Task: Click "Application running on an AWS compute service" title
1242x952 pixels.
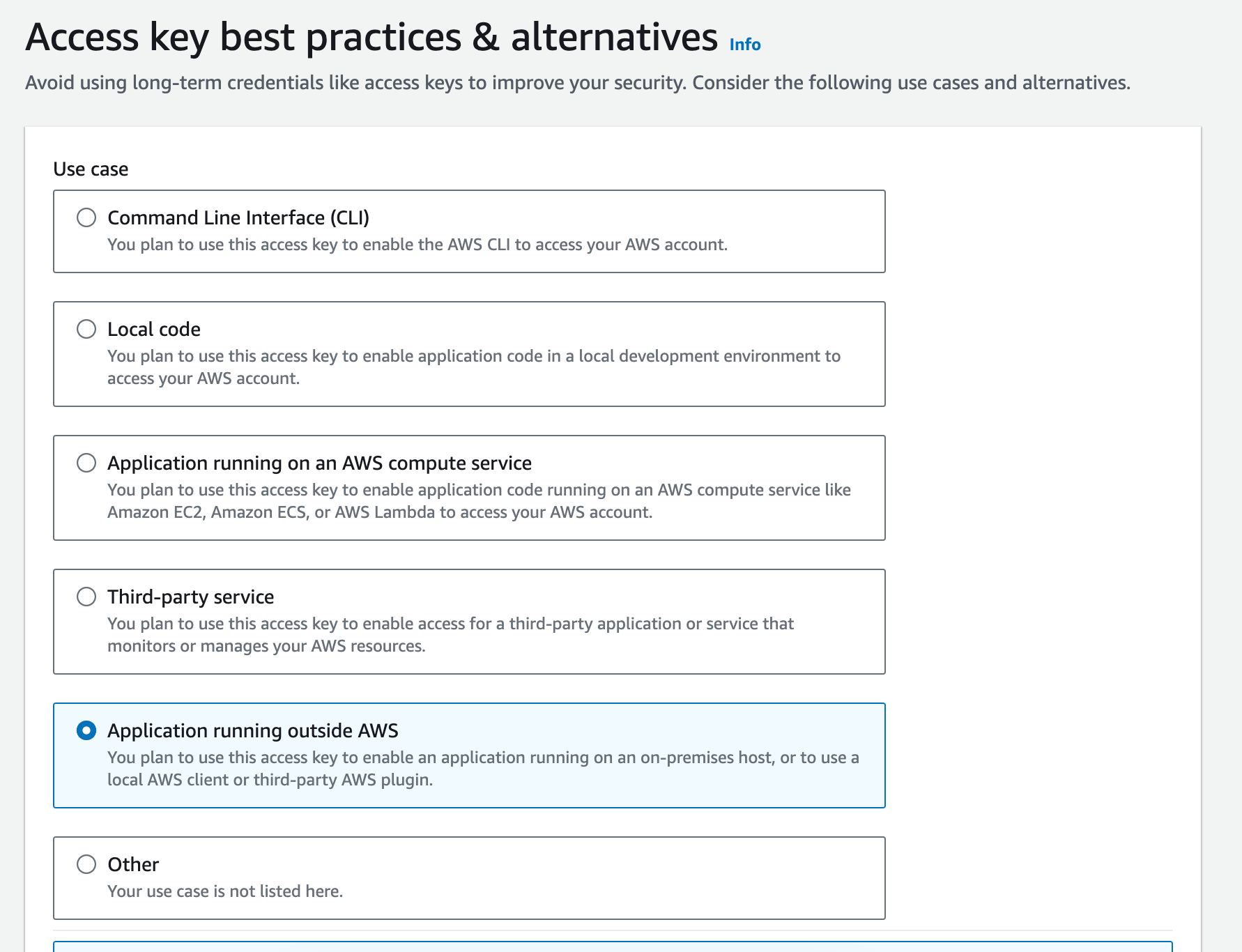Action: point(319,463)
